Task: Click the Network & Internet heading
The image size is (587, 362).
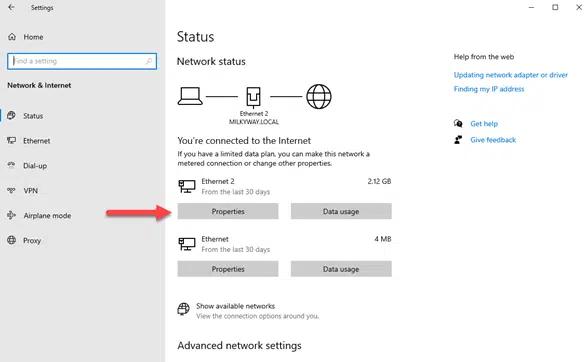Action: click(39, 85)
